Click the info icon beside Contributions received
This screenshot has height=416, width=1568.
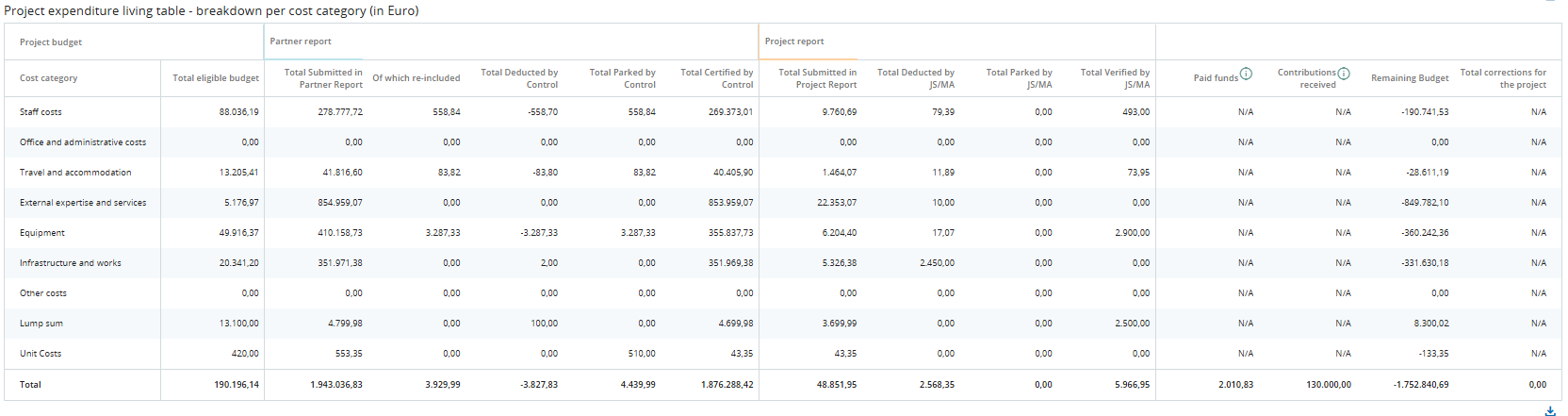[1344, 74]
